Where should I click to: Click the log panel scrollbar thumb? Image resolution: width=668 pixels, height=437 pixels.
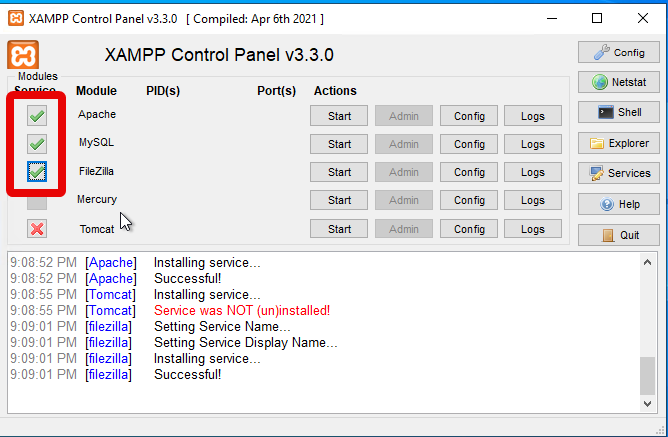point(648,376)
